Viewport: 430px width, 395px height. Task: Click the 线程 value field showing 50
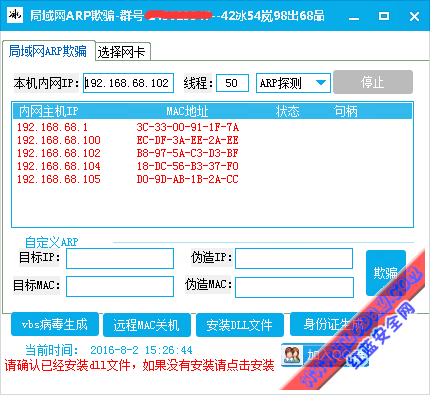(232, 83)
